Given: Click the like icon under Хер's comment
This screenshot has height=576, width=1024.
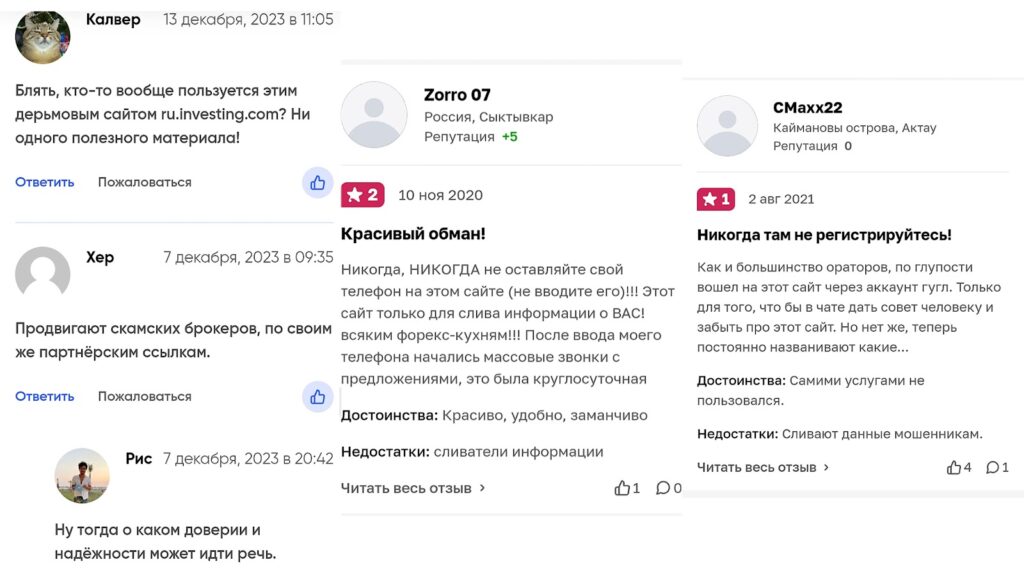Looking at the screenshot, I should pyautogui.click(x=317, y=396).
